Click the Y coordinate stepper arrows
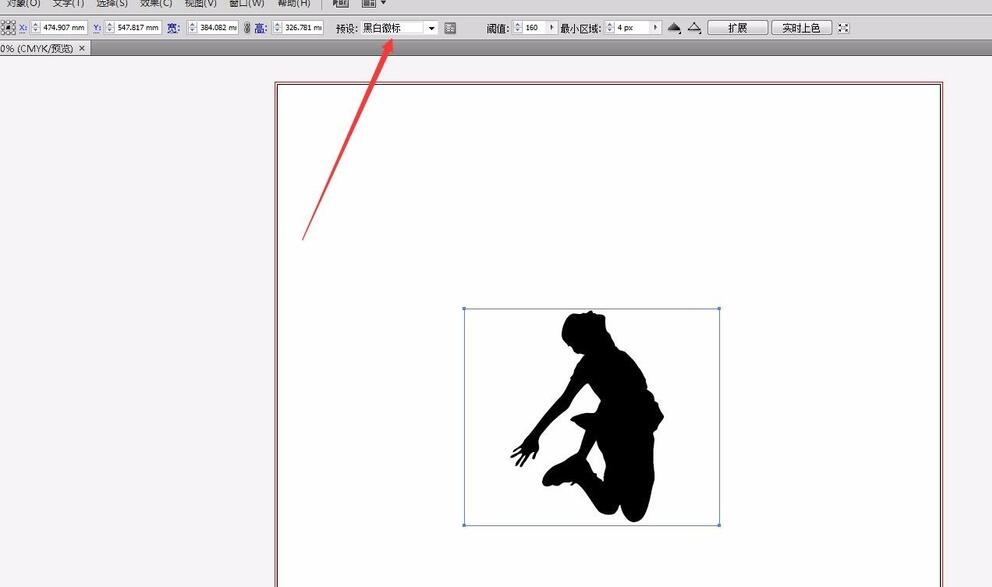 [110, 28]
